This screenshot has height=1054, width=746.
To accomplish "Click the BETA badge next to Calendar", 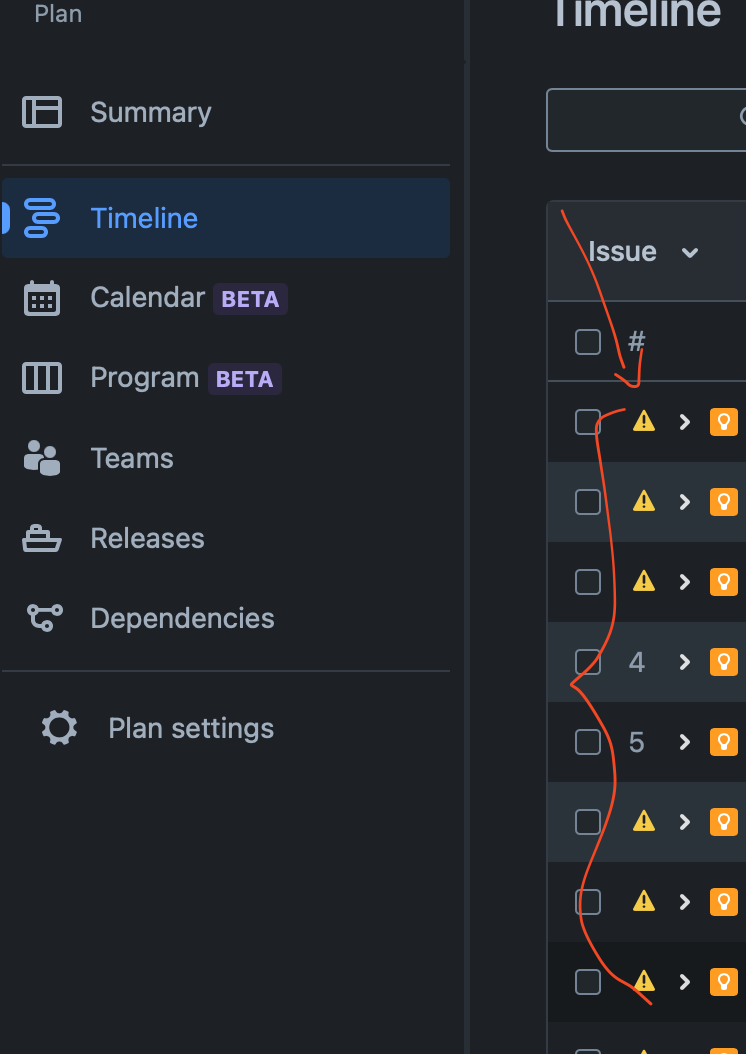I will pyautogui.click(x=250, y=299).
